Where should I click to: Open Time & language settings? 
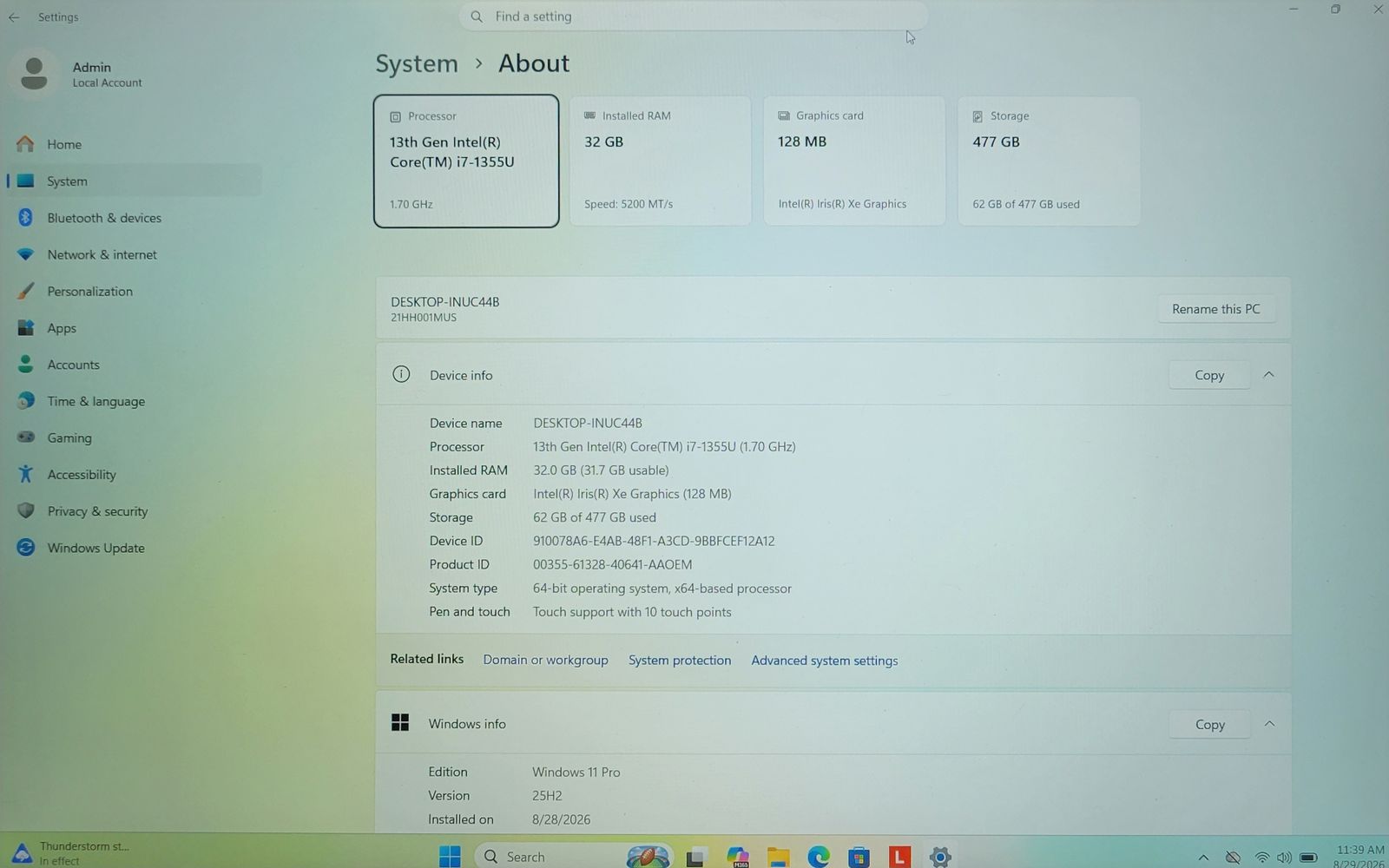click(x=135, y=401)
